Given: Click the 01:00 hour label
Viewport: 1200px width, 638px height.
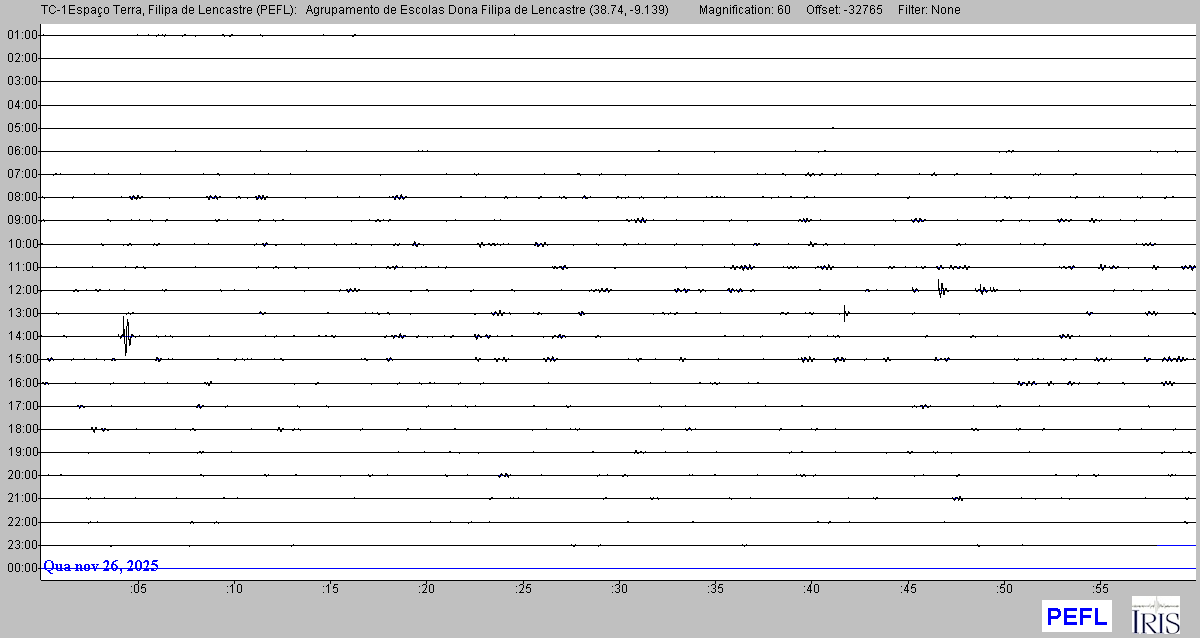Looking at the screenshot, I should click(x=21, y=35).
